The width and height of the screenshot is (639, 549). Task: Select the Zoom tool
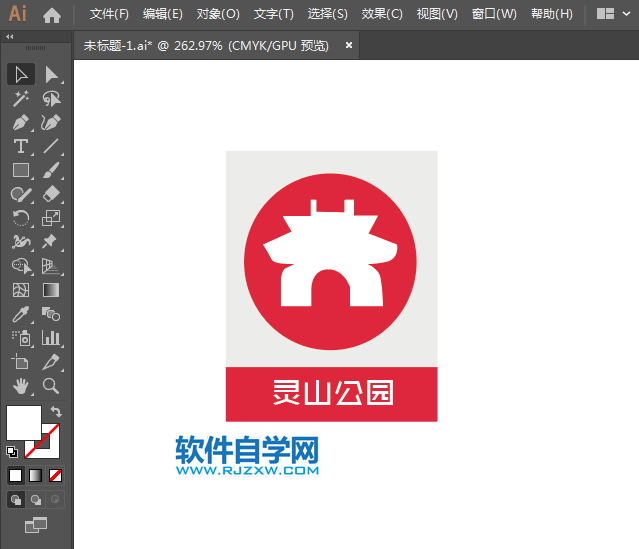point(51,386)
